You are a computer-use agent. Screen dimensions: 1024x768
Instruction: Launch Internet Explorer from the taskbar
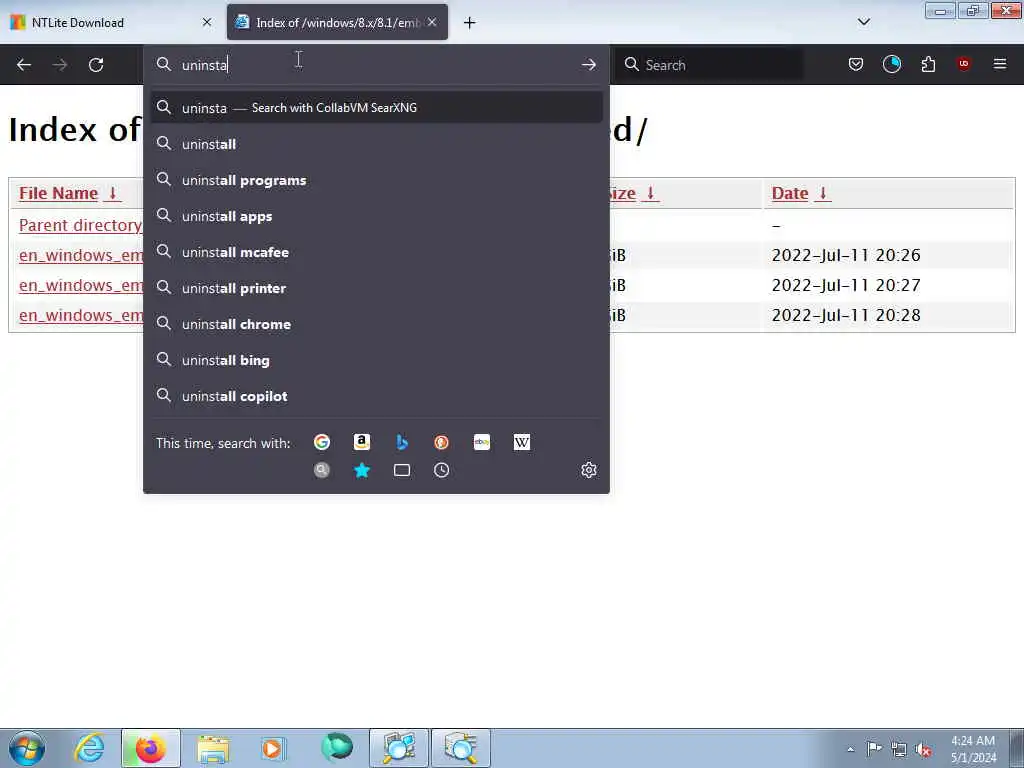coord(89,748)
